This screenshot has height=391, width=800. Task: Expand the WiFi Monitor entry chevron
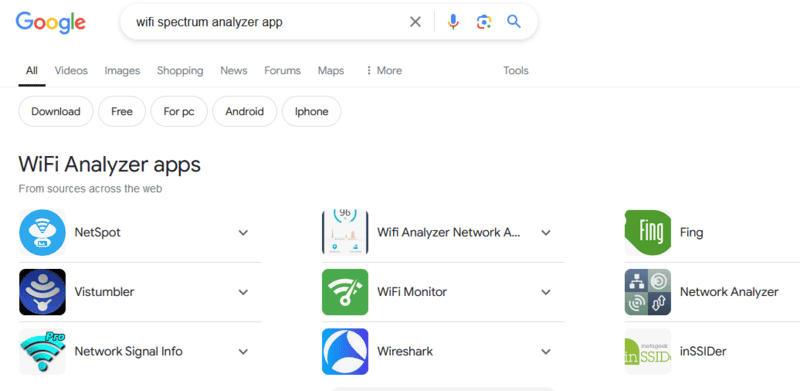(x=546, y=292)
